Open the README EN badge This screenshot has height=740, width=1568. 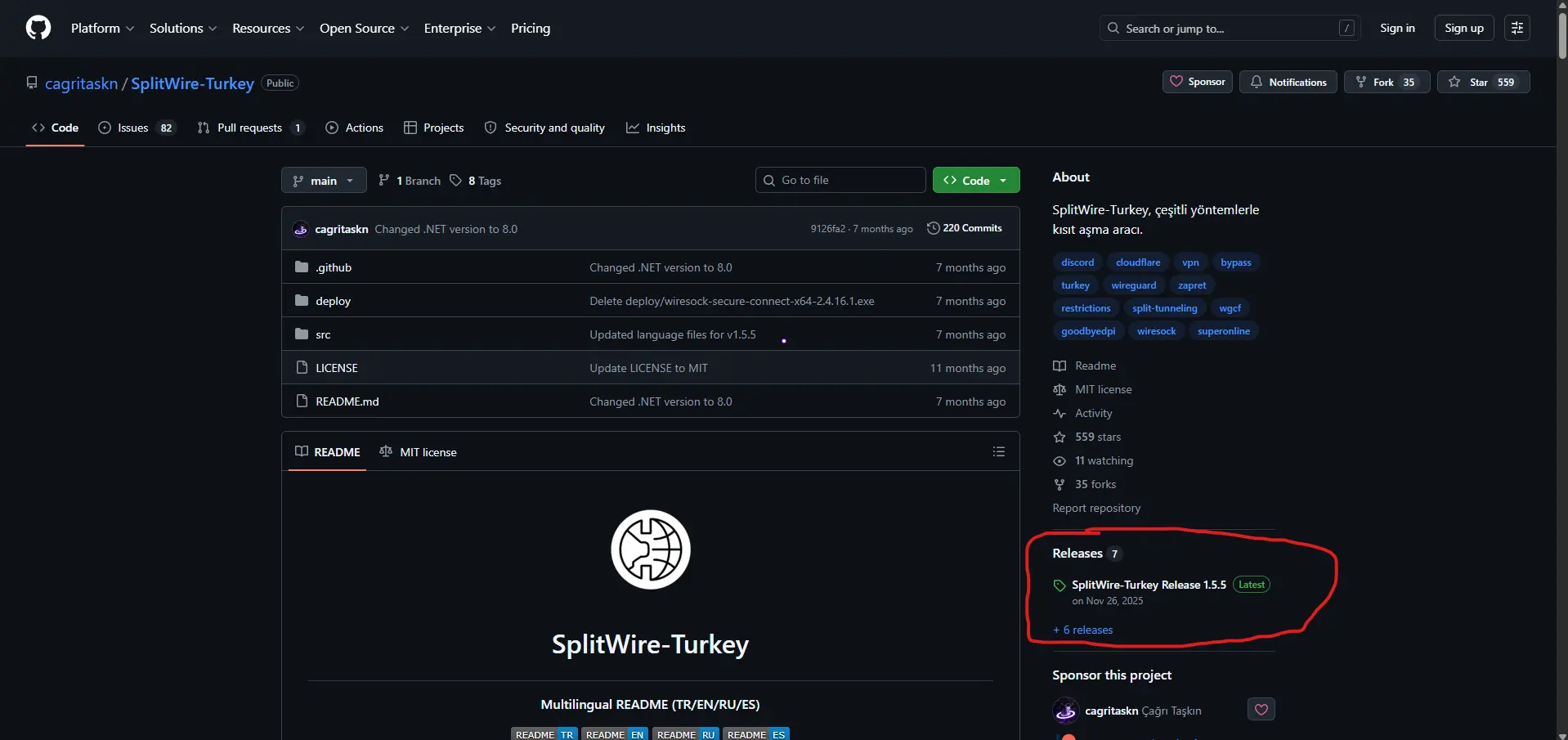tap(615, 734)
